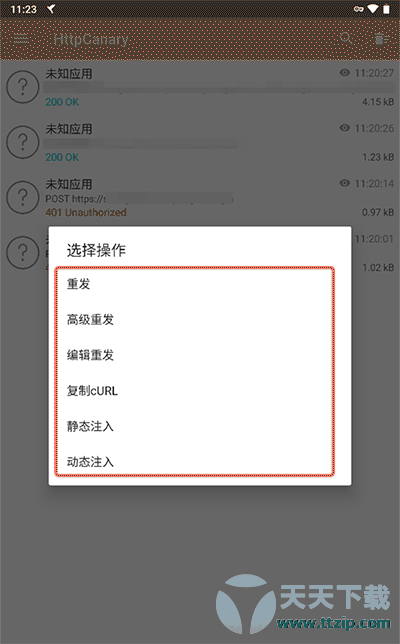
Task: Click question-mark app icon of 11:20:26 request
Action: tap(23, 142)
